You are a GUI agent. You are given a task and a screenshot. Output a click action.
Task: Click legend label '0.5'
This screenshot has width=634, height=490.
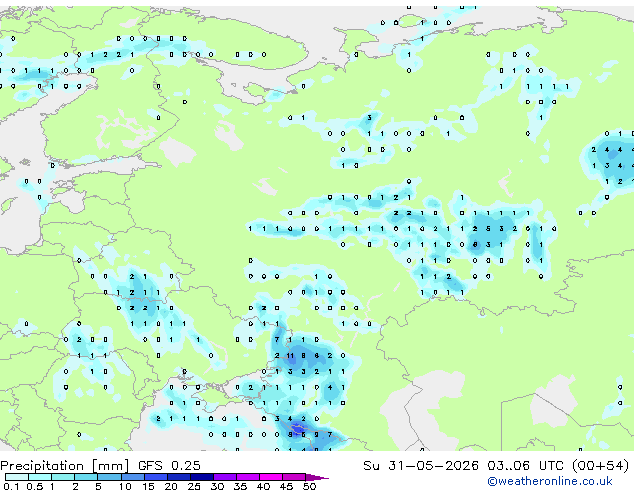click(x=35, y=486)
